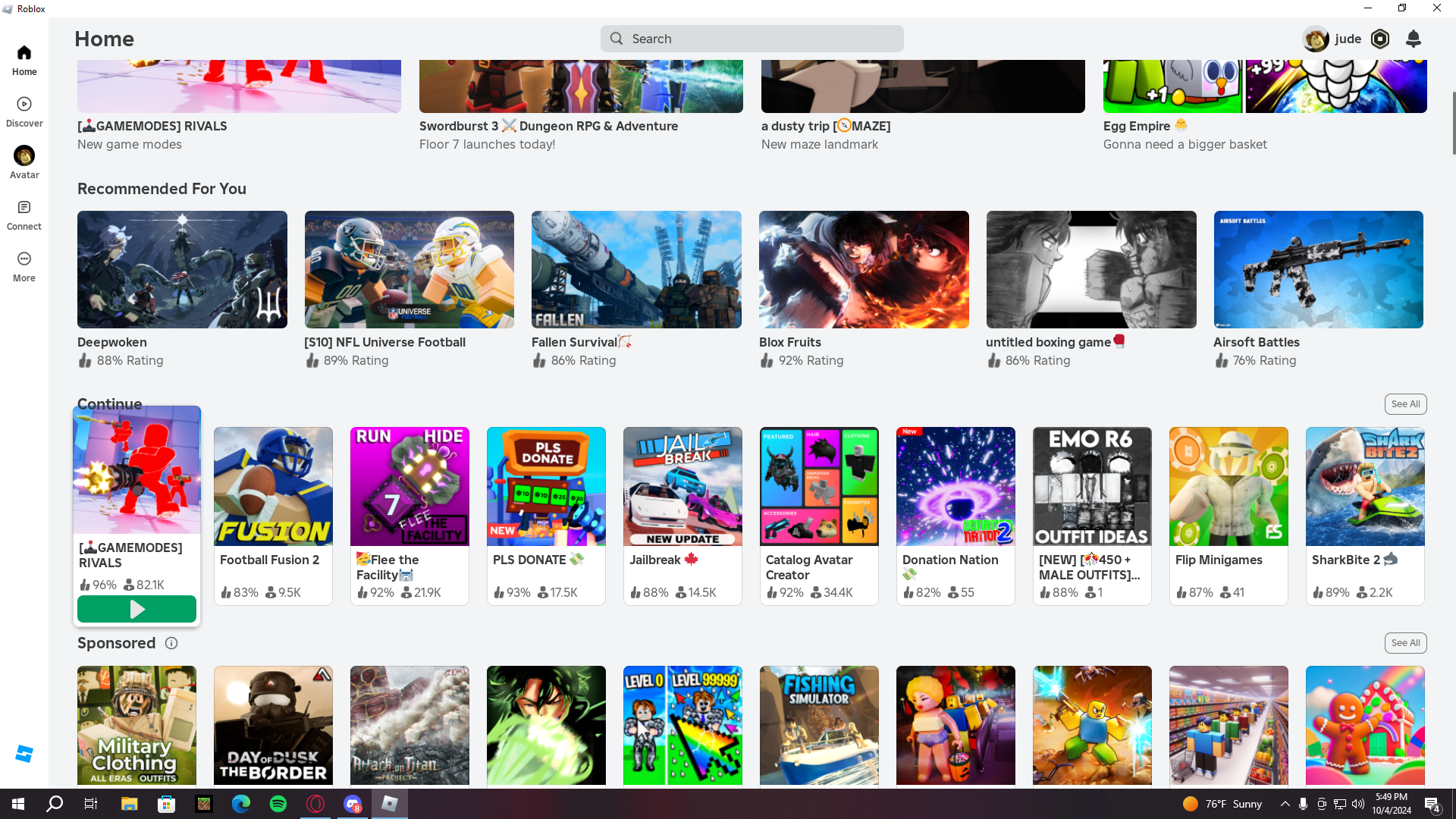
Task: Launch Roblox Studio from the blue sidebar icon
Action: (24, 754)
